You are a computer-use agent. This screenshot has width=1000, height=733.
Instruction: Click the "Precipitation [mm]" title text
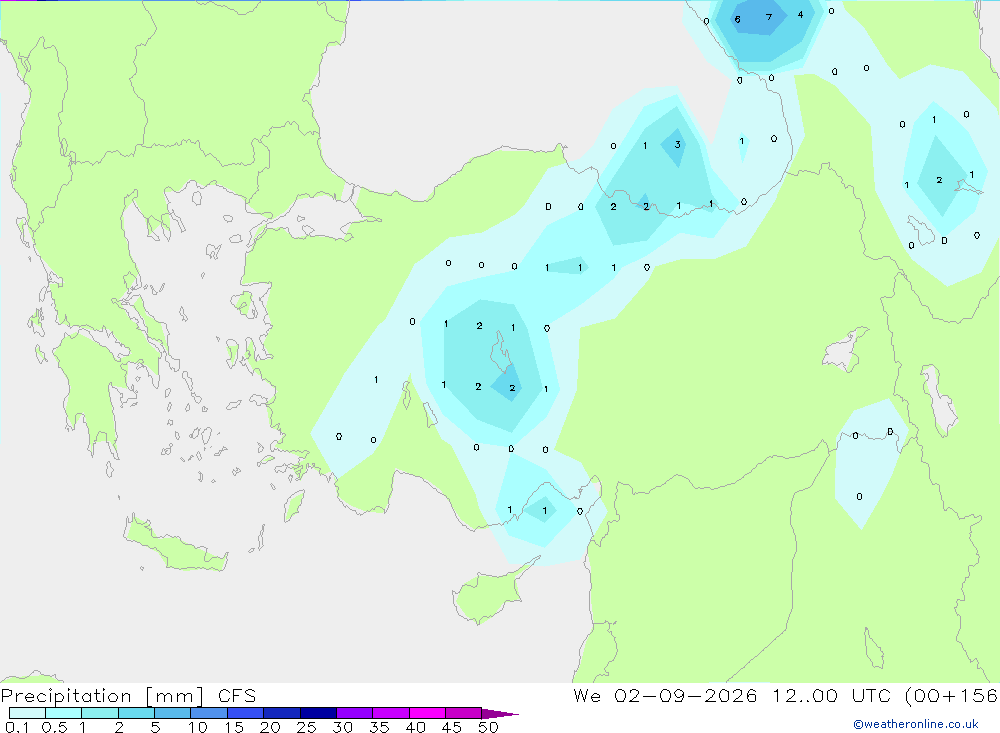click(x=103, y=696)
